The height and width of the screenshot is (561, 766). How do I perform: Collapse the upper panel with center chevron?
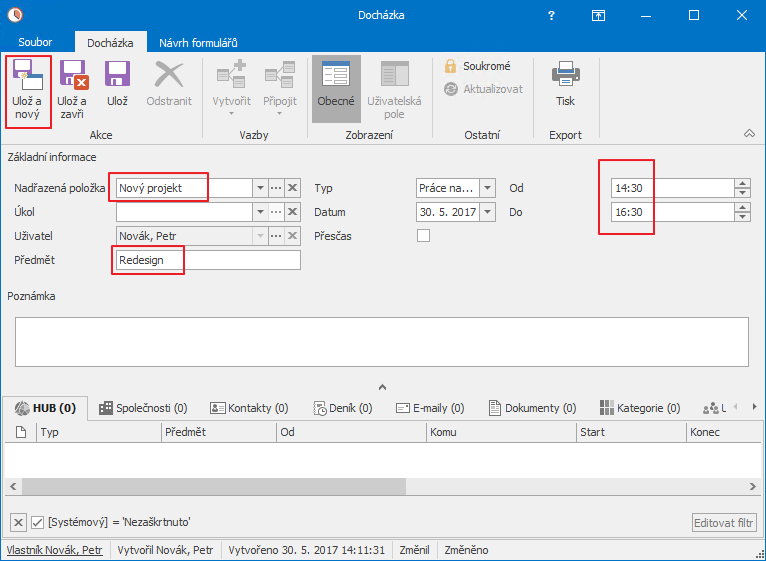[383, 387]
